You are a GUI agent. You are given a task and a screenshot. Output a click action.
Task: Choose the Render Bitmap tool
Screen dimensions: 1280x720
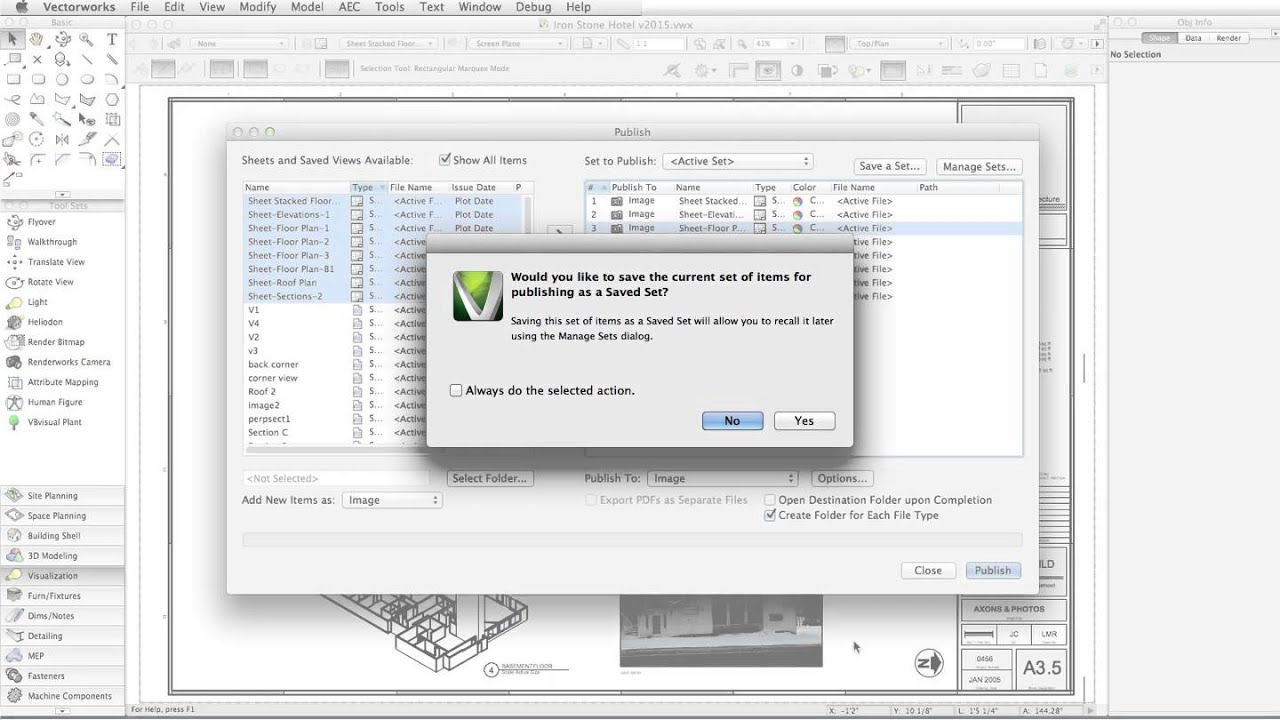click(56, 342)
